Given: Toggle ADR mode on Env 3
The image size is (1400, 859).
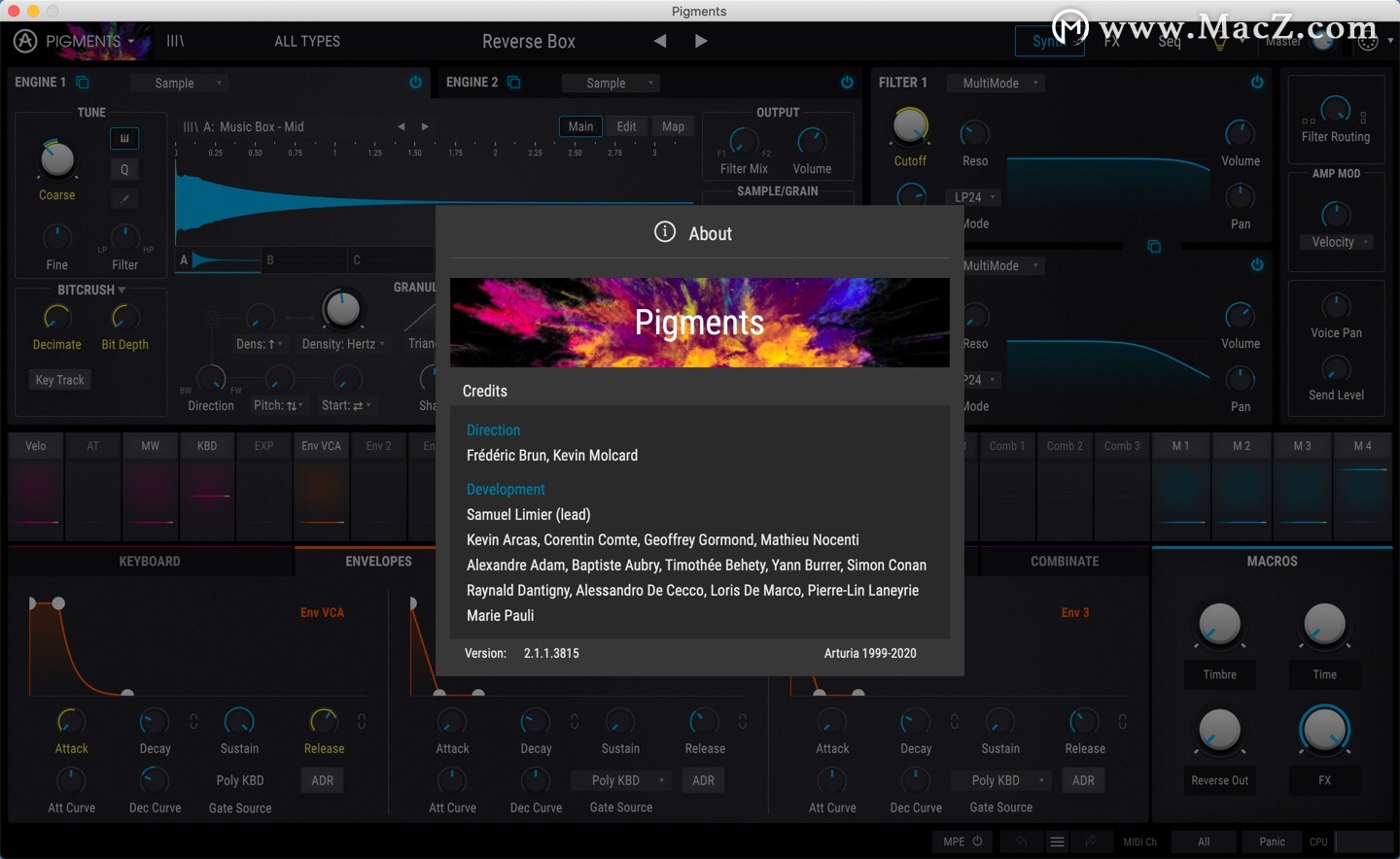Looking at the screenshot, I should tap(1084, 780).
